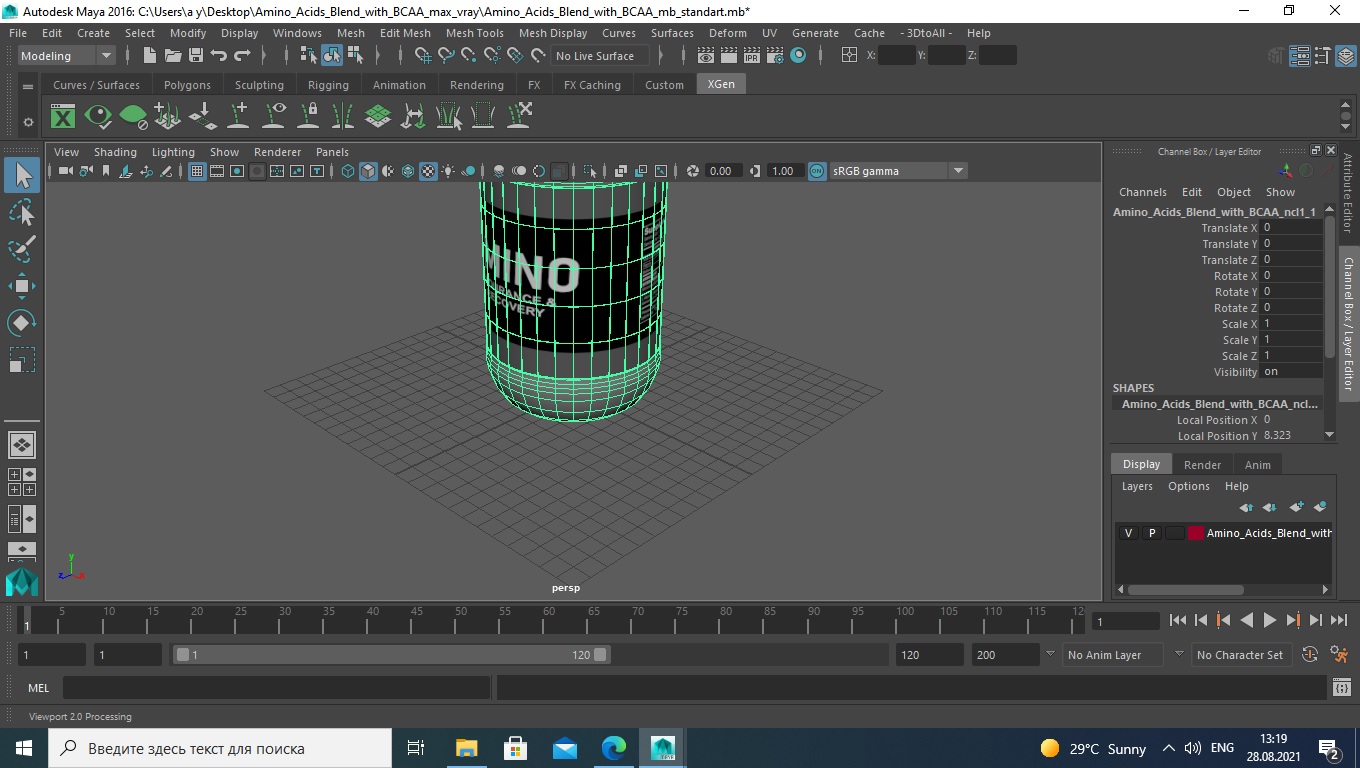Click the Maya home icon below toolbox

pyautogui.click(x=22, y=582)
